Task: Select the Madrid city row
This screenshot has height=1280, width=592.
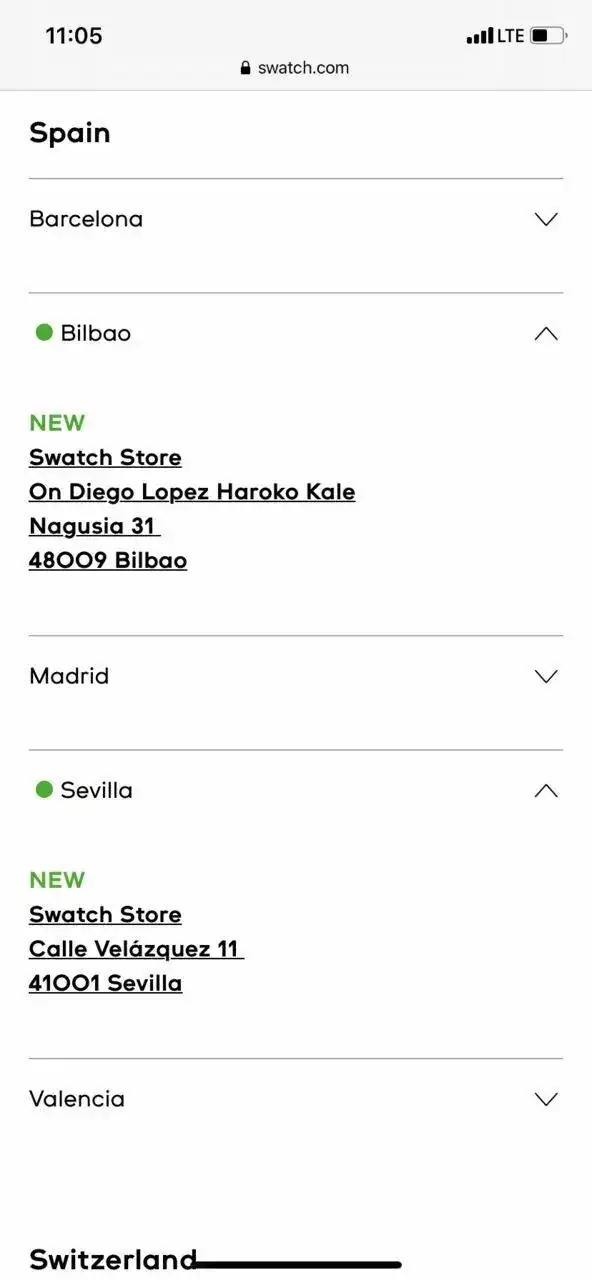Action: (x=296, y=676)
